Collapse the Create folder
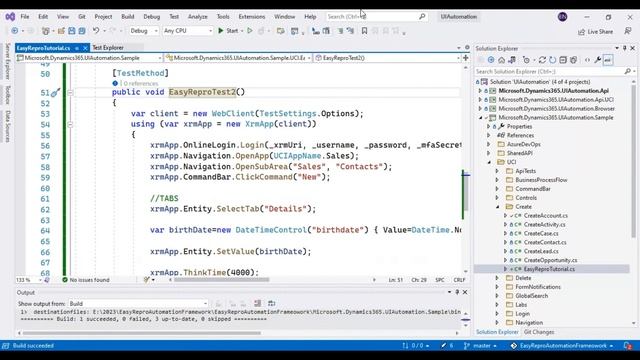Viewport: 640px width, 360px height. [x=498, y=207]
